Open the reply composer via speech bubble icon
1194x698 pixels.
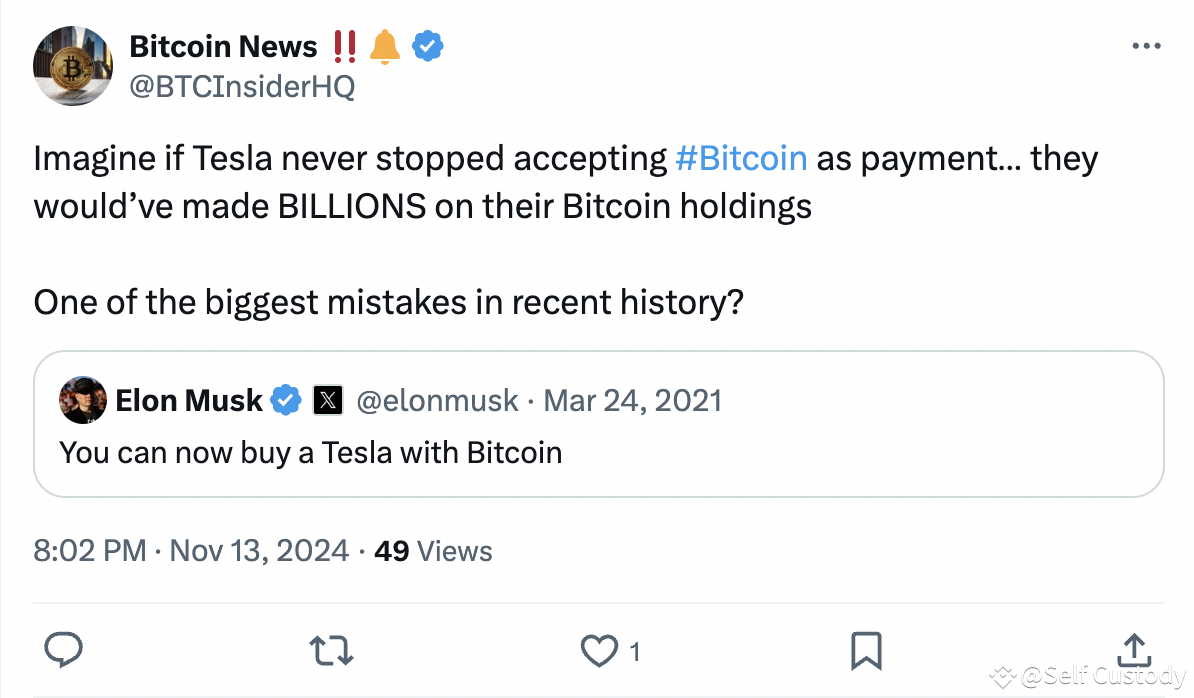pyautogui.click(x=63, y=650)
